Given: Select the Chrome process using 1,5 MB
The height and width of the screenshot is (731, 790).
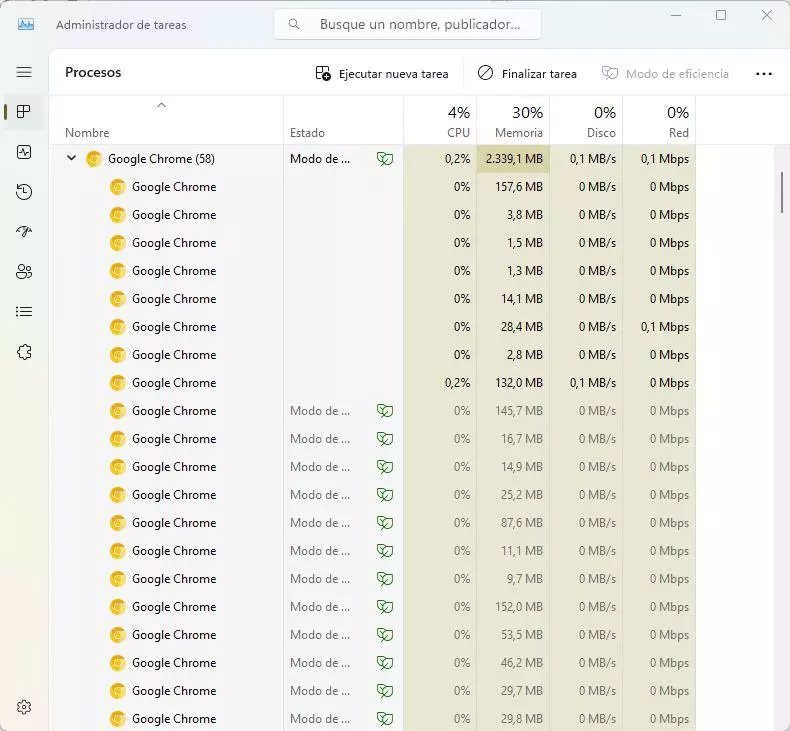Looking at the screenshot, I should coord(373,243).
